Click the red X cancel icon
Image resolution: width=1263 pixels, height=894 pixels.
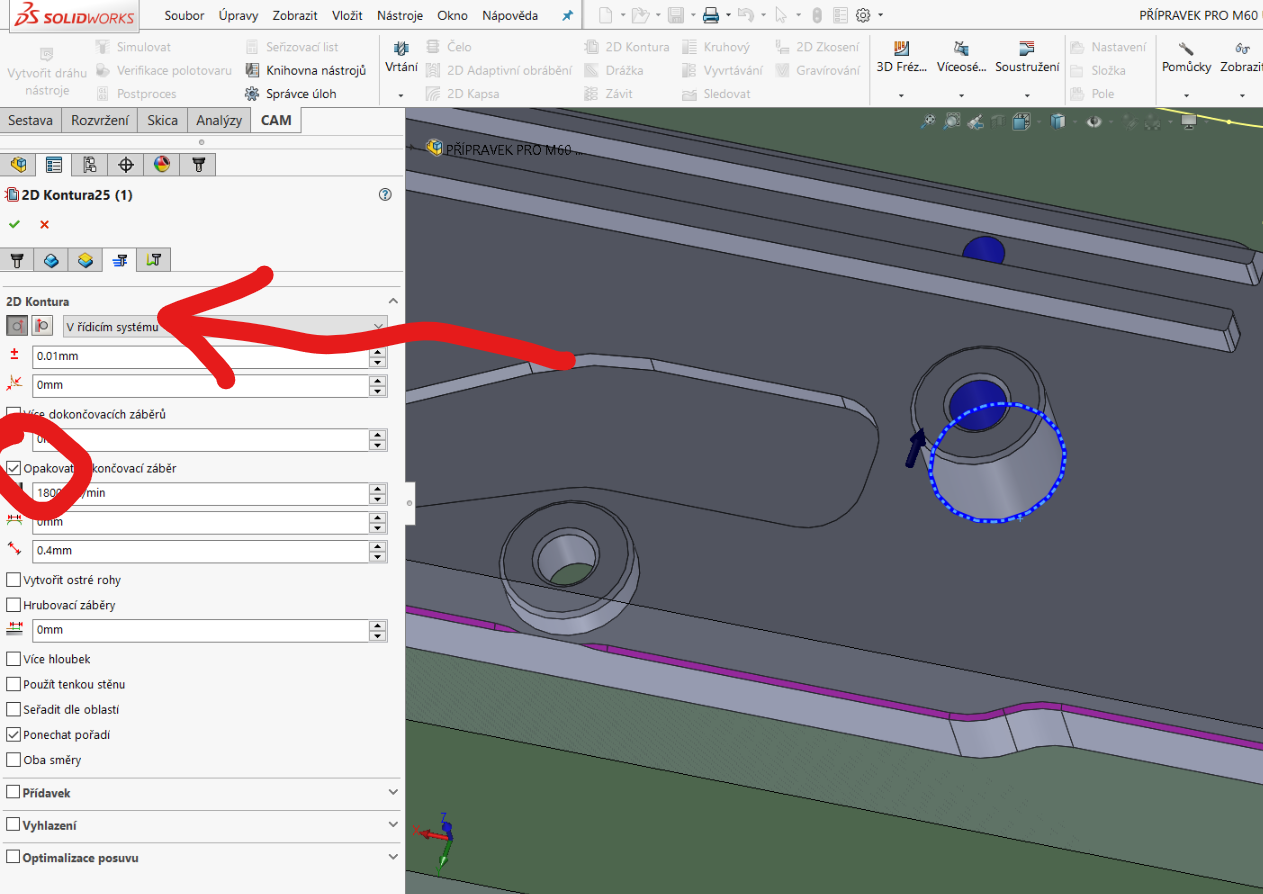click(x=44, y=224)
